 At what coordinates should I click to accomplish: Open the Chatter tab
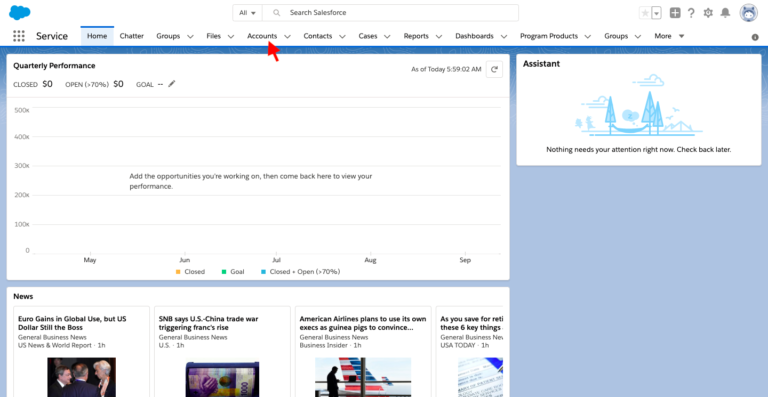(132, 36)
